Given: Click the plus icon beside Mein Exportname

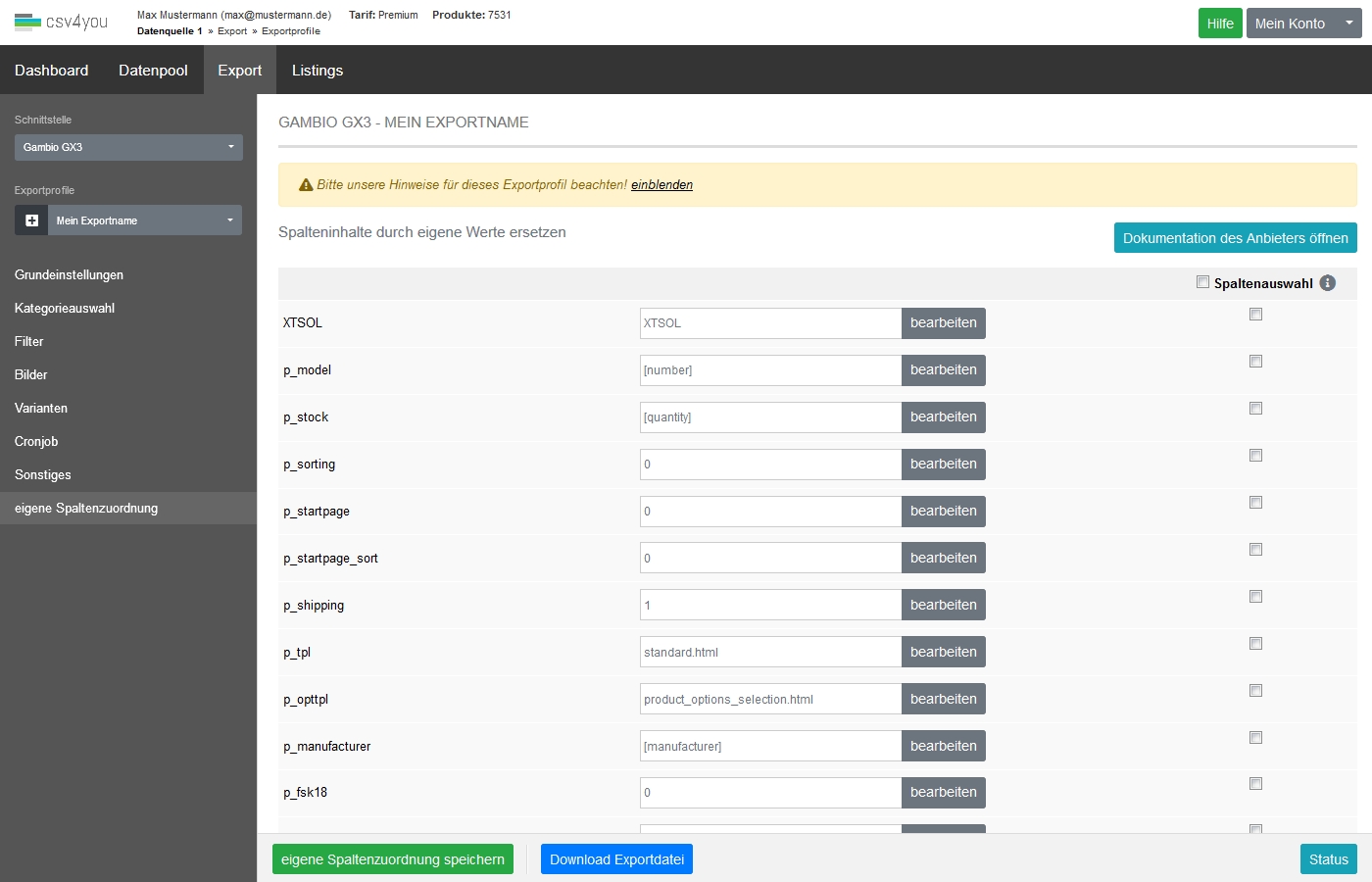Looking at the screenshot, I should [31, 220].
